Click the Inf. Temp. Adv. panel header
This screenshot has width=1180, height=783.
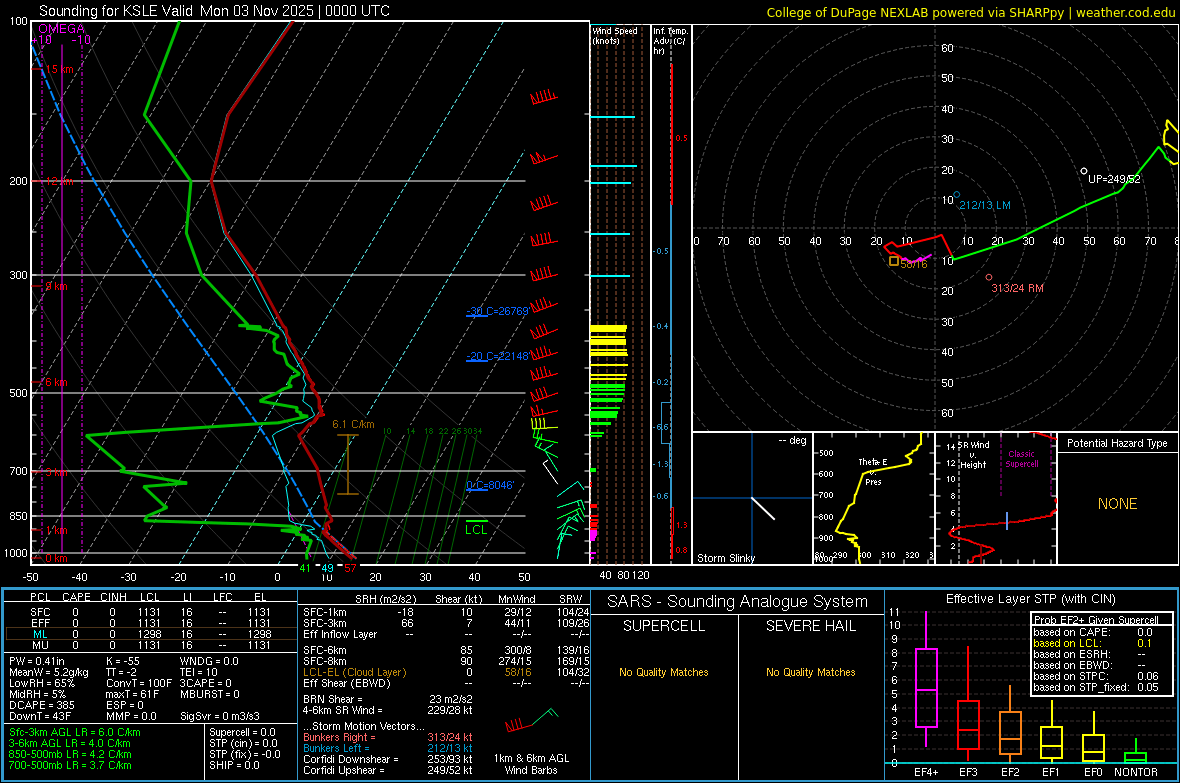pos(670,41)
